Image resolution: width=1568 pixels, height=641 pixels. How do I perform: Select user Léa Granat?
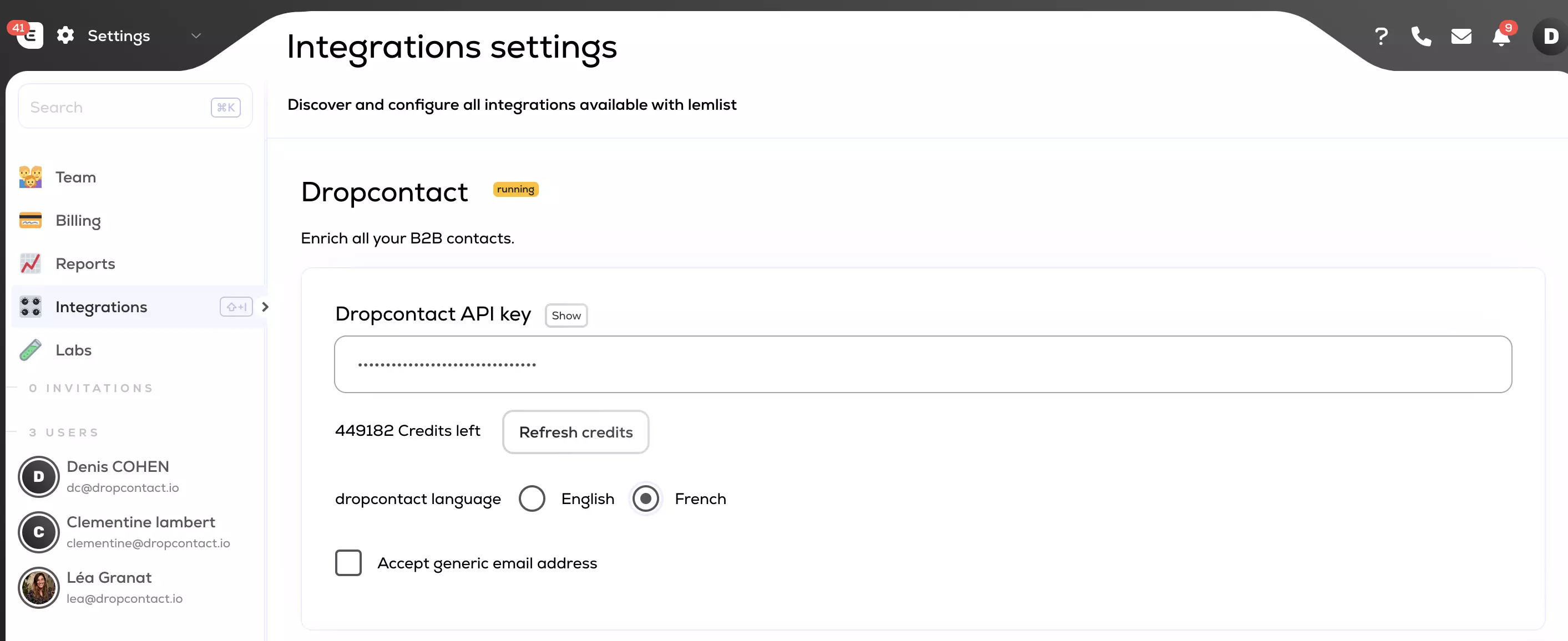109,577
